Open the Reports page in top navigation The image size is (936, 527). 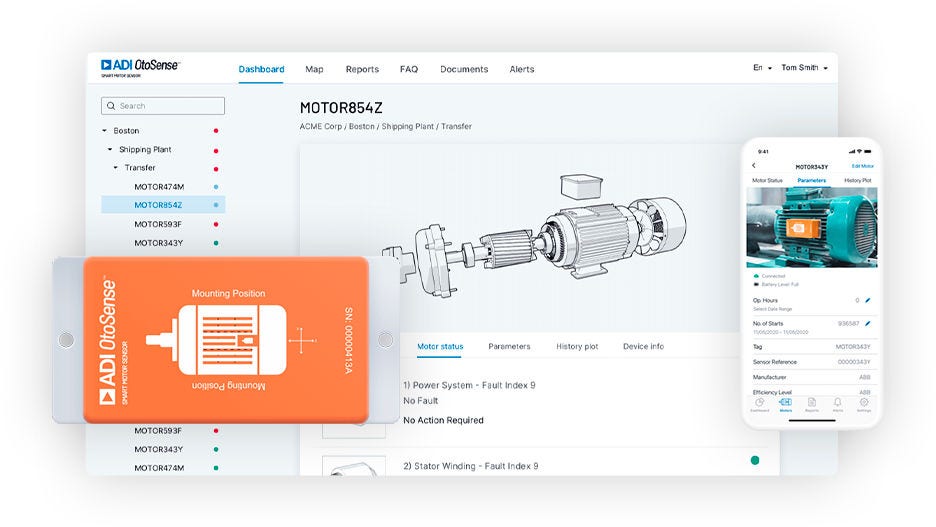click(362, 69)
